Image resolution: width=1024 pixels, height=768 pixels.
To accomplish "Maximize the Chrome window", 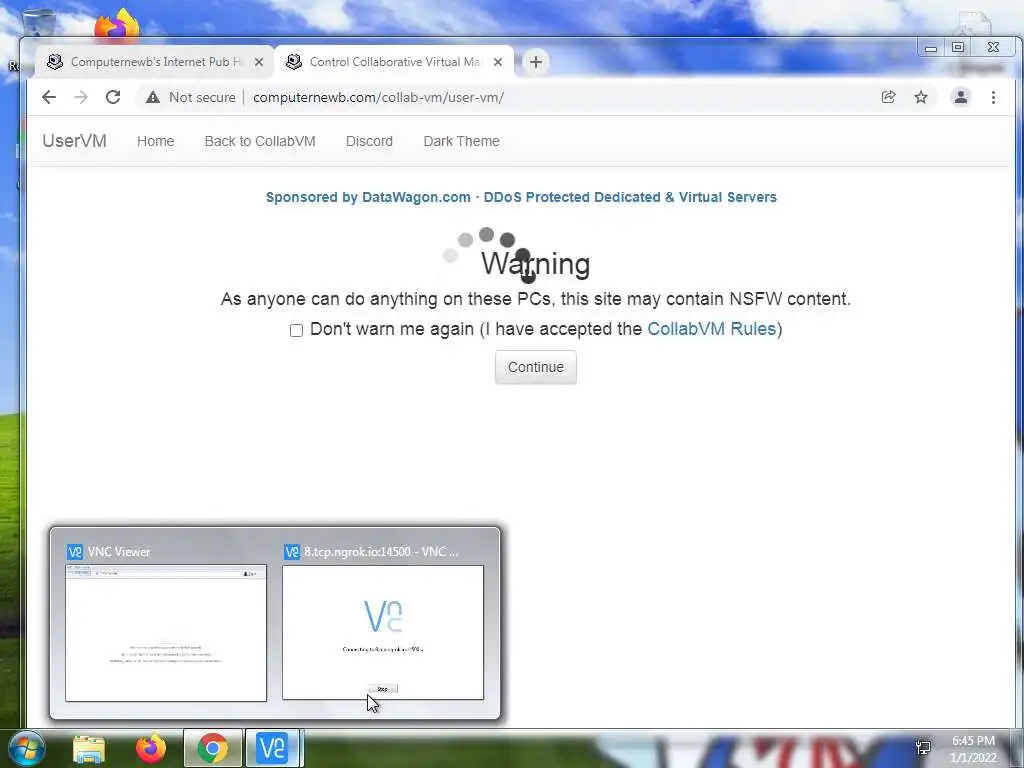I will [958, 48].
